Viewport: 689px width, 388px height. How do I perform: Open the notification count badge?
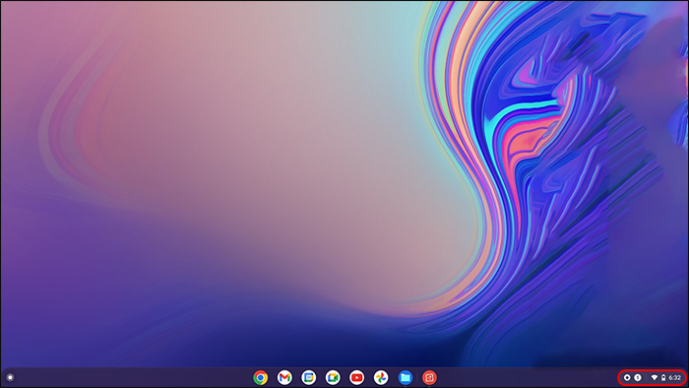click(x=638, y=377)
